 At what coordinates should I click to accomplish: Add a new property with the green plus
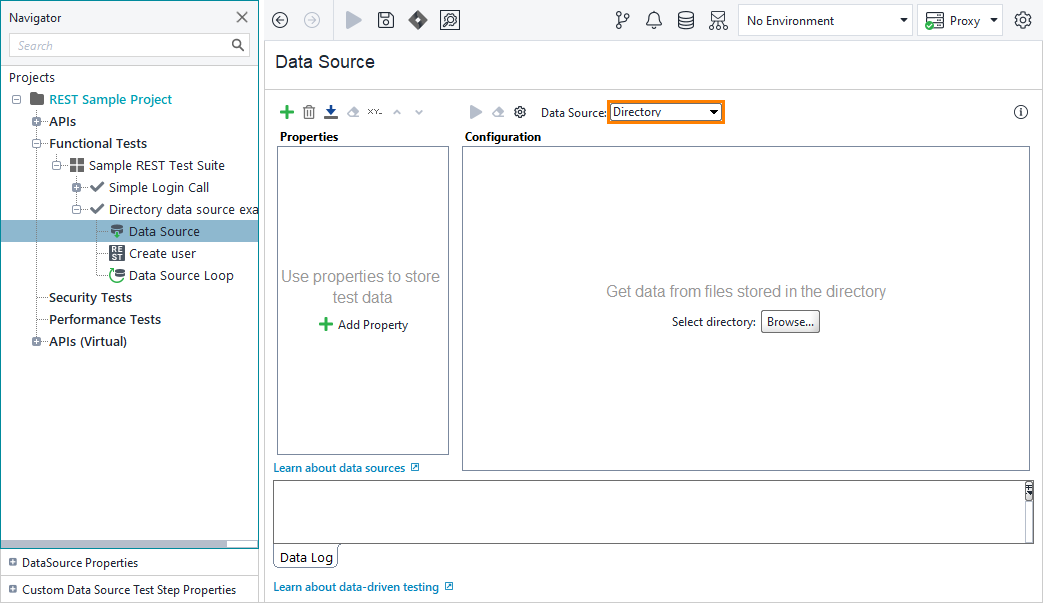pos(287,111)
